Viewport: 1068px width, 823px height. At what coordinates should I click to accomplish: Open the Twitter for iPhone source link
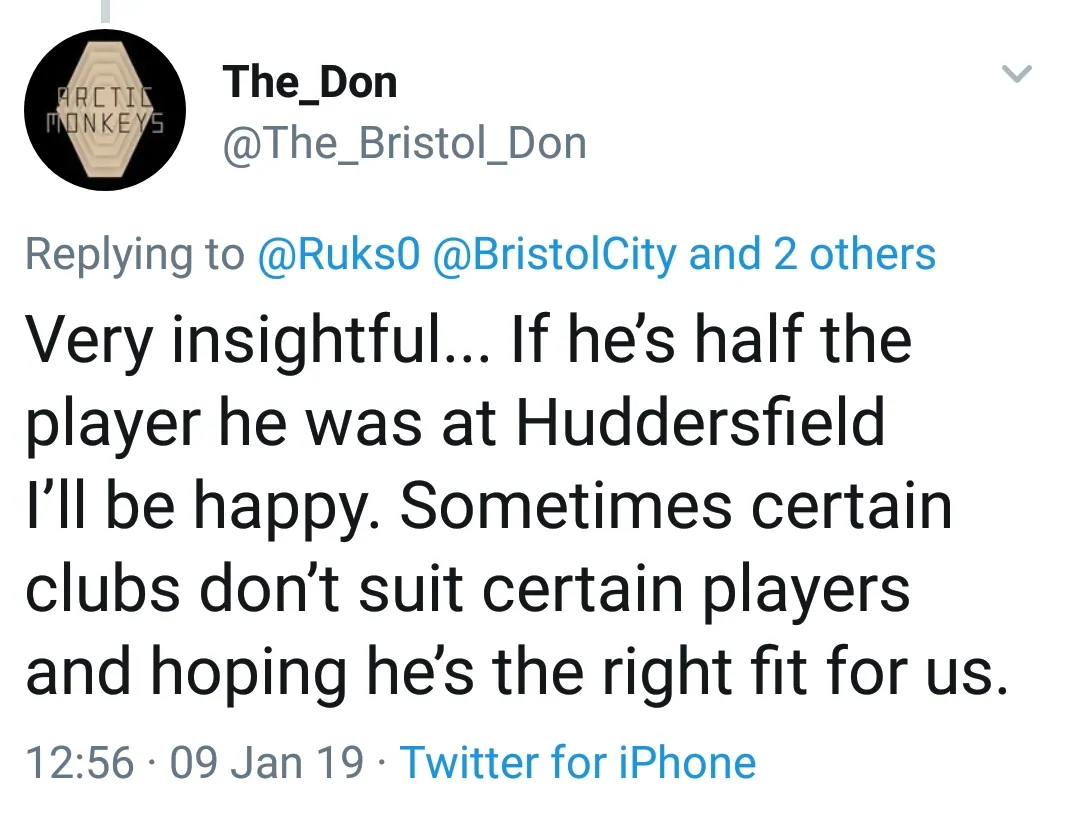coord(578,762)
